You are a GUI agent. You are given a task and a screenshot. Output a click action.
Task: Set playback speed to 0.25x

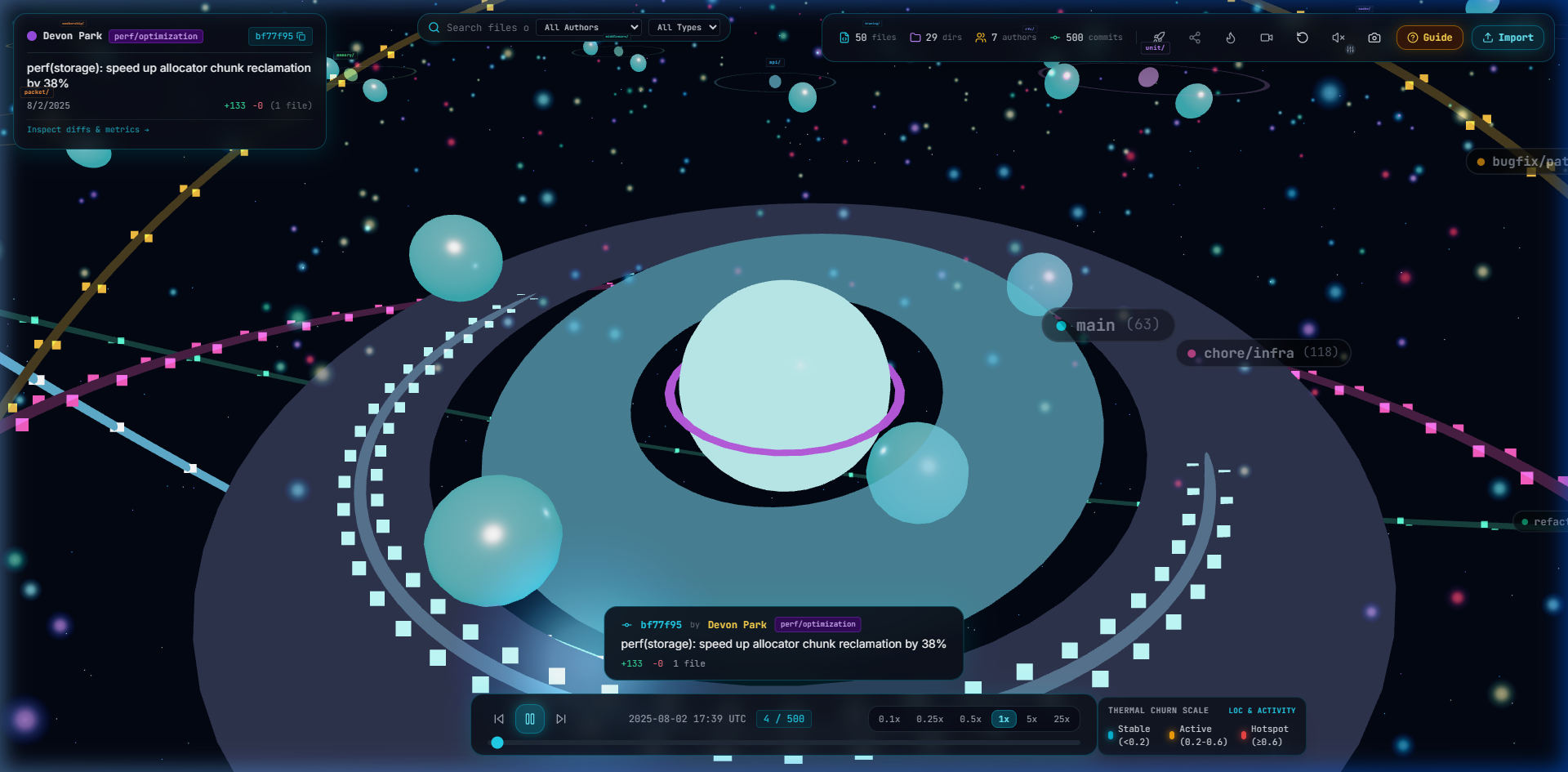[929, 719]
